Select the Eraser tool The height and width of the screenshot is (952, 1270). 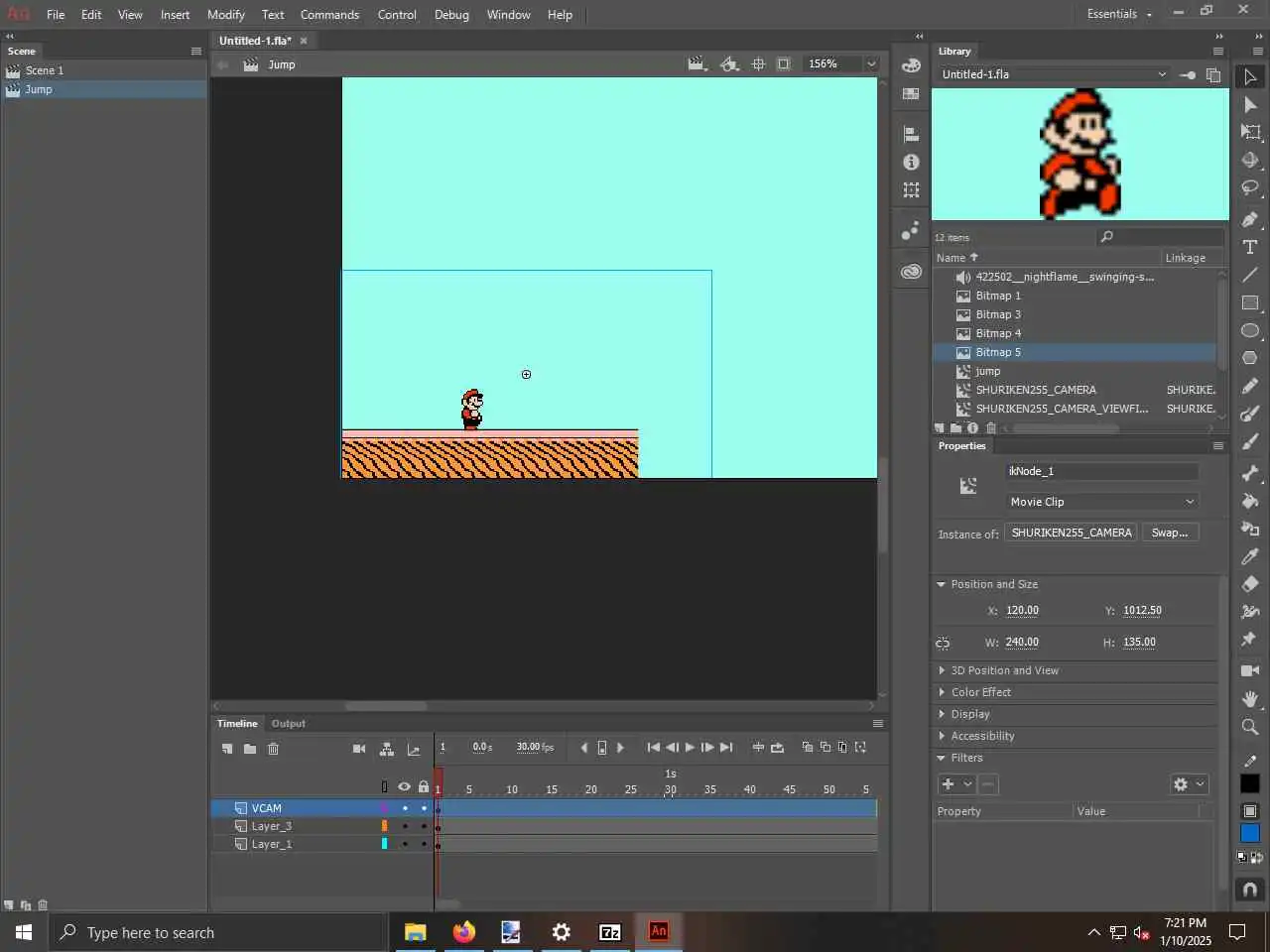(1250, 584)
